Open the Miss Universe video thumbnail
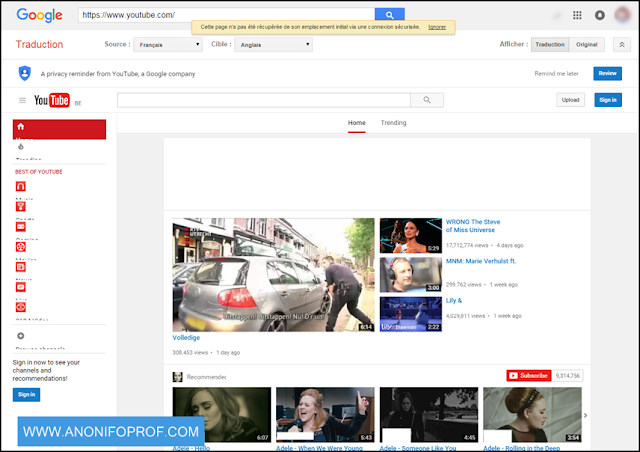640x452 pixels. click(x=411, y=236)
